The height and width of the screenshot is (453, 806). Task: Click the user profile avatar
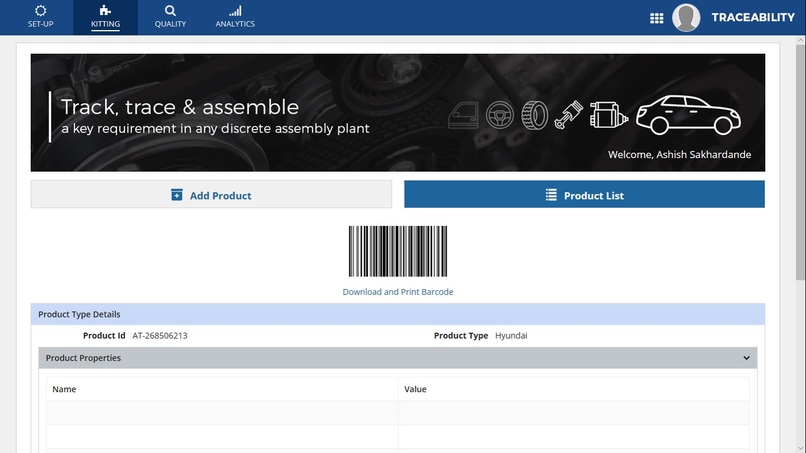[x=686, y=17]
